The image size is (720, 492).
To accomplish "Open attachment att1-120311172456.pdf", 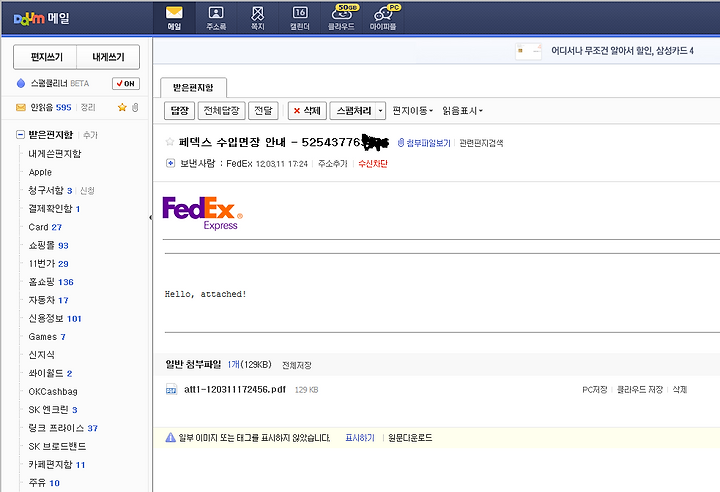I will pos(235,389).
